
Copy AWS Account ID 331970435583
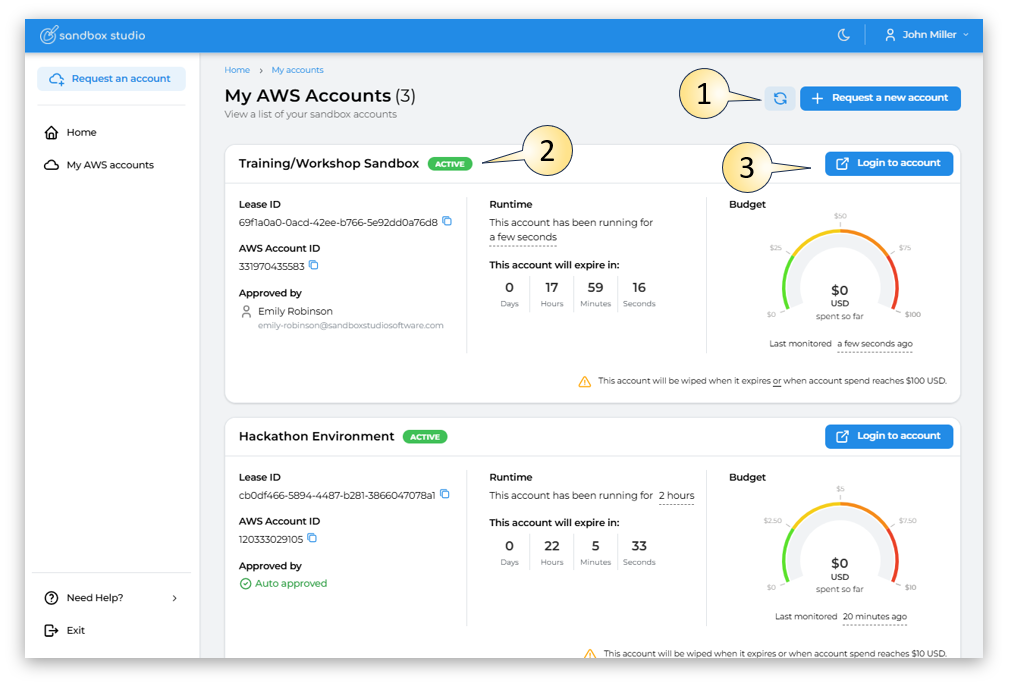click(x=314, y=266)
